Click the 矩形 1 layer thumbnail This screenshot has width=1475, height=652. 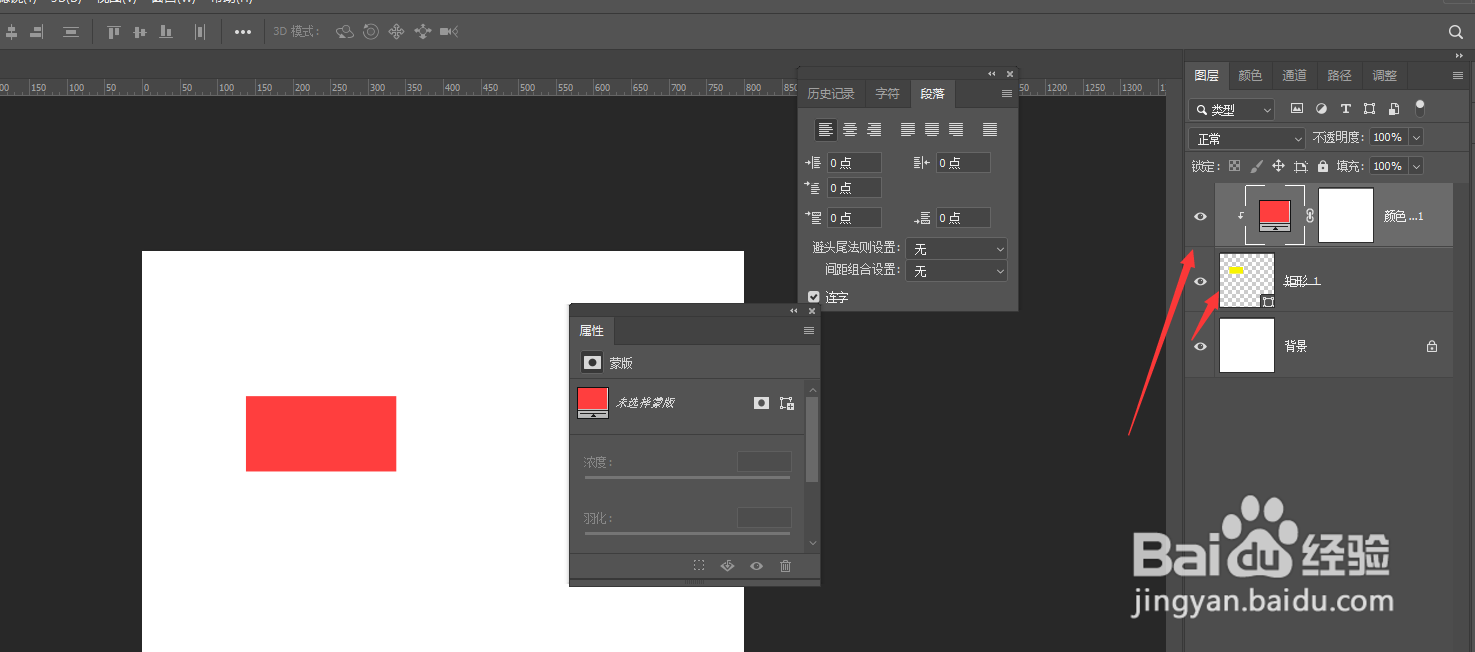click(1247, 280)
